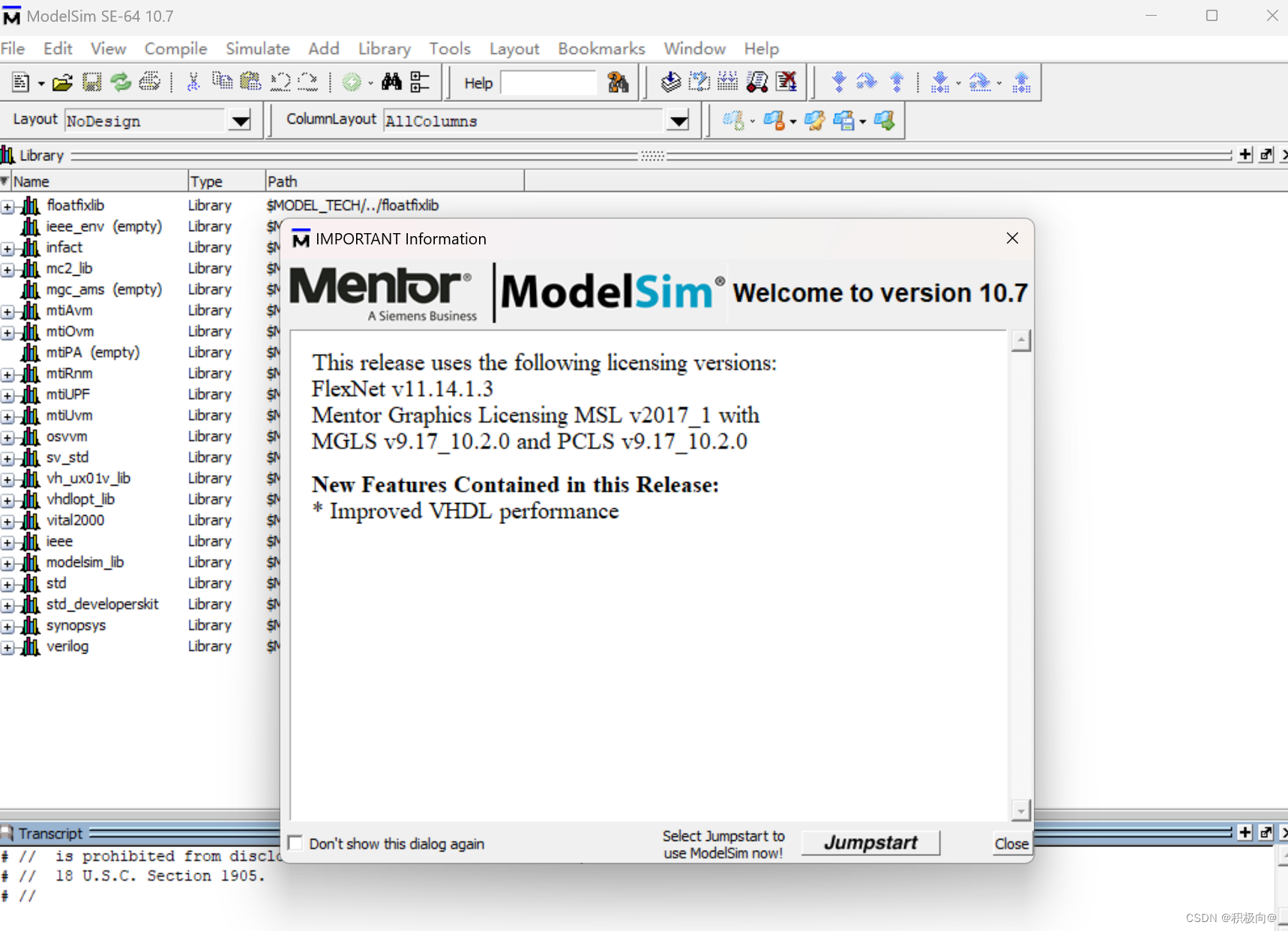Click the Edit Bookmarks pencil icon
Viewport: 1288px width, 931px height.
[x=815, y=121]
